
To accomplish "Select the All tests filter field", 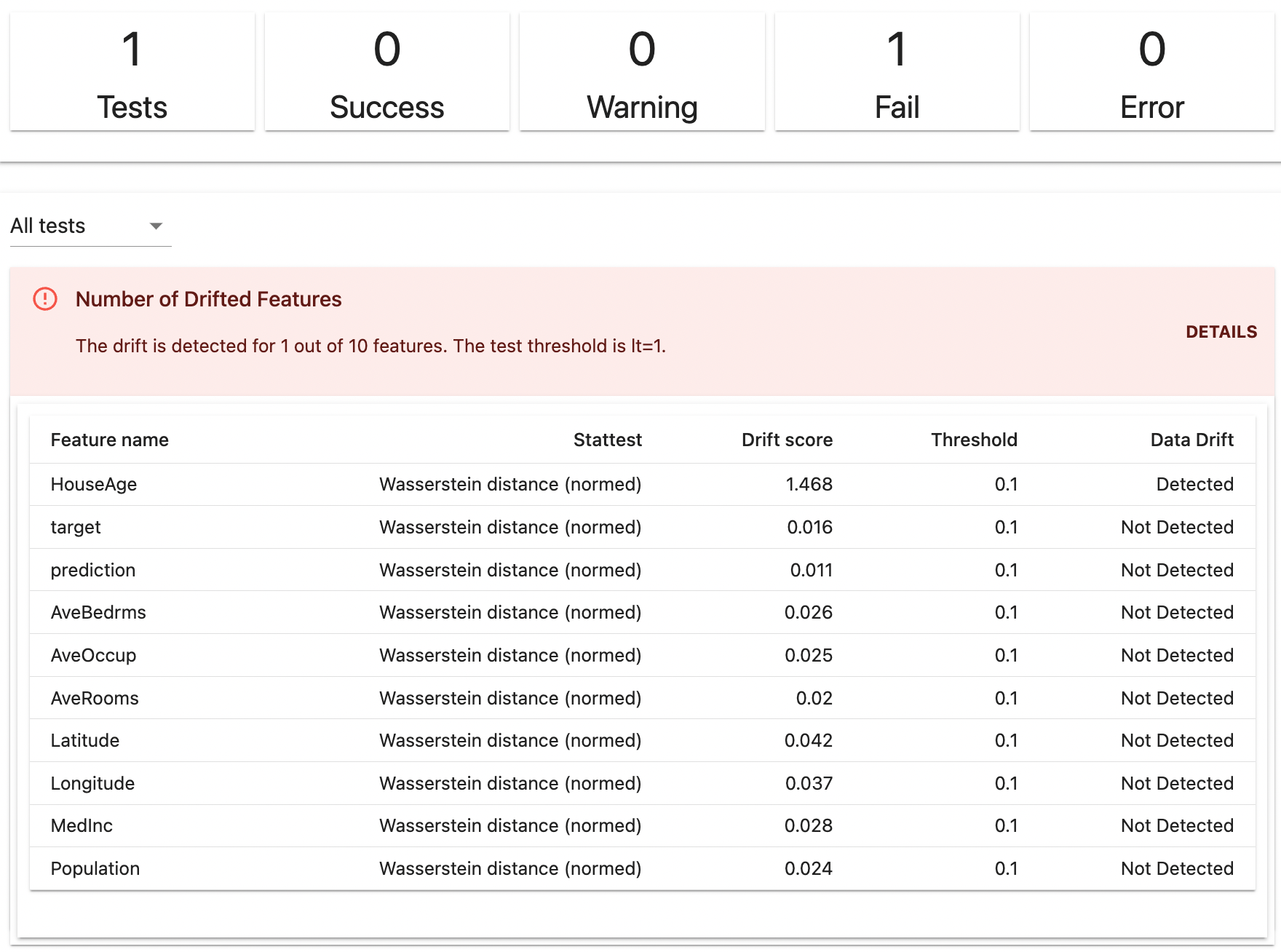I will 91,226.
